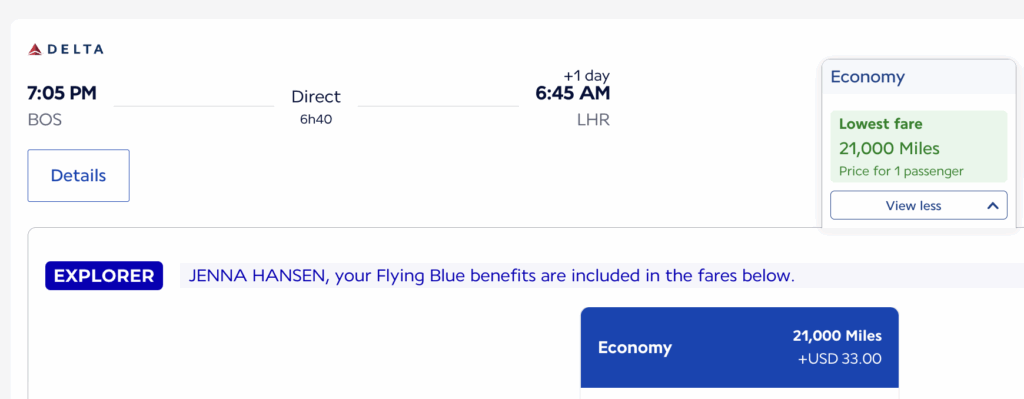Click 21,000 Miles in the blue Economy card
Viewport: 1024px width, 399px height.
point(837,336)
